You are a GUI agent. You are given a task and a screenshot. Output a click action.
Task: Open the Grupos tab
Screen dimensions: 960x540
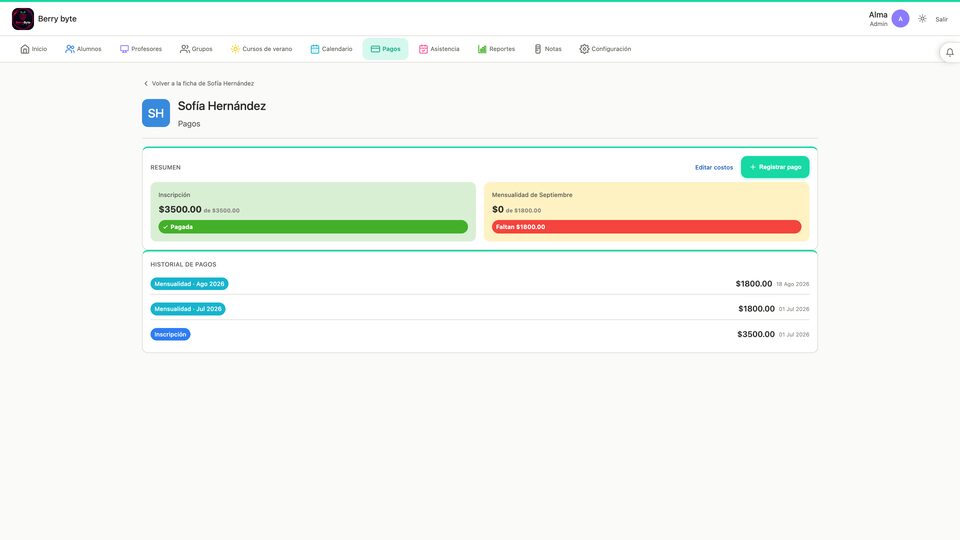[196, 49]
